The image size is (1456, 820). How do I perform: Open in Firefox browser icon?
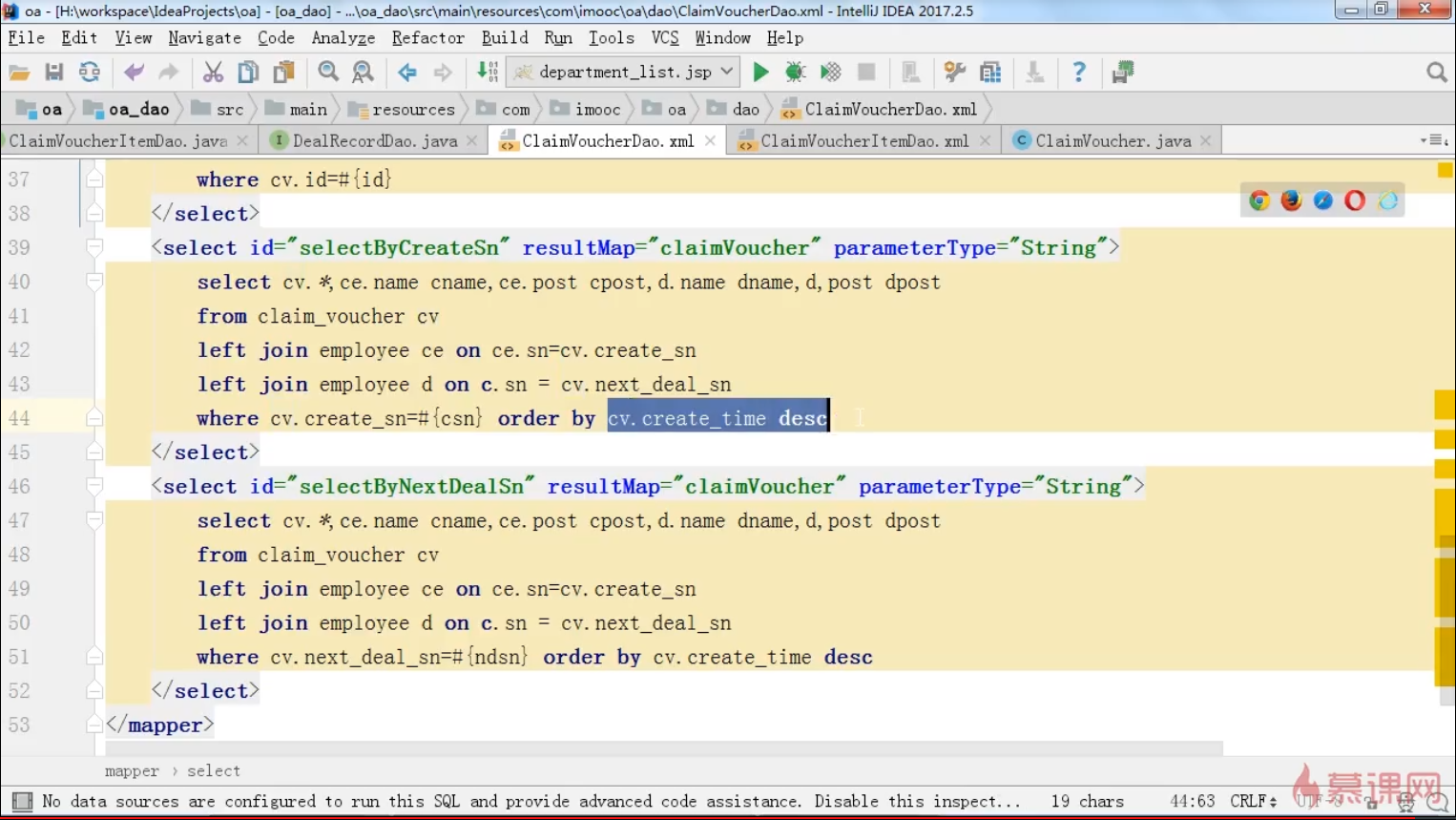click(1291, 200)
